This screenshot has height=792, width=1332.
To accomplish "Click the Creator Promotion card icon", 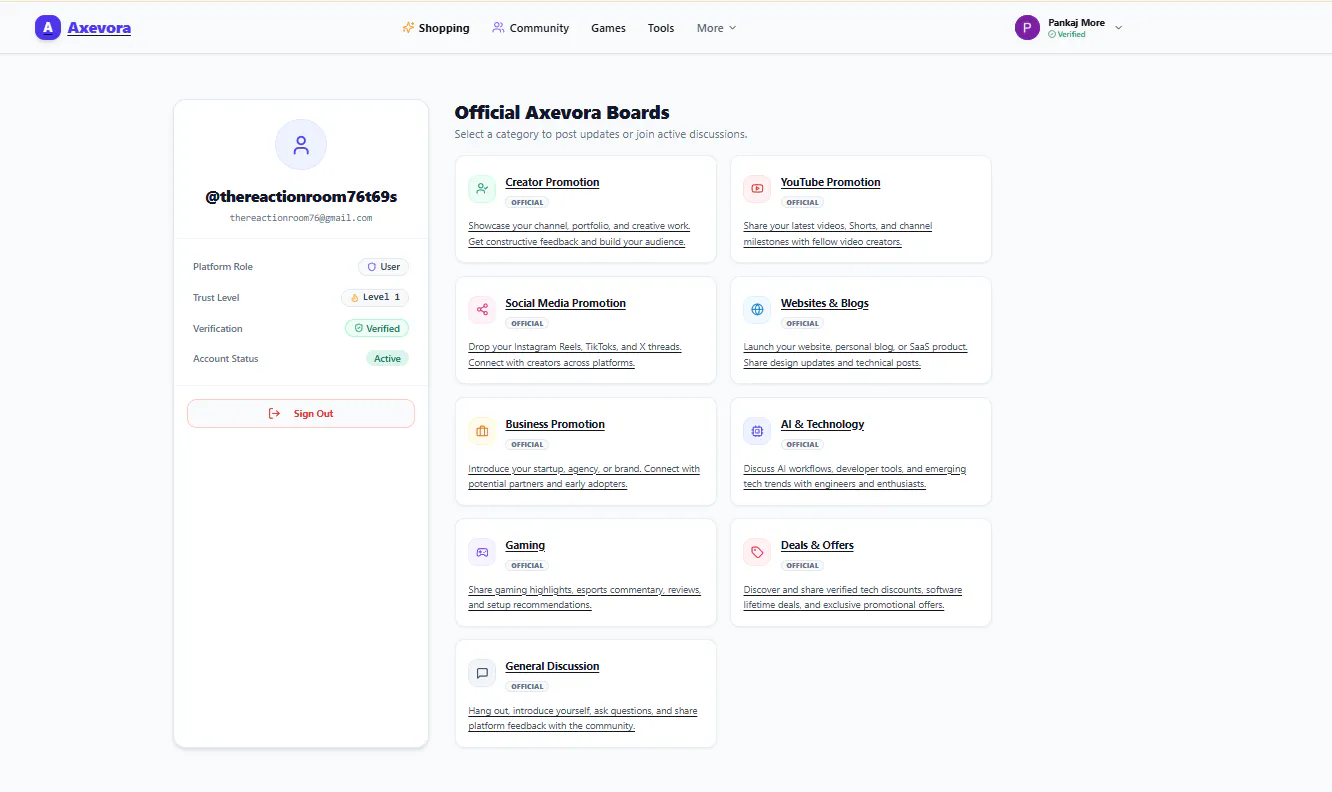I will point(482,189).
